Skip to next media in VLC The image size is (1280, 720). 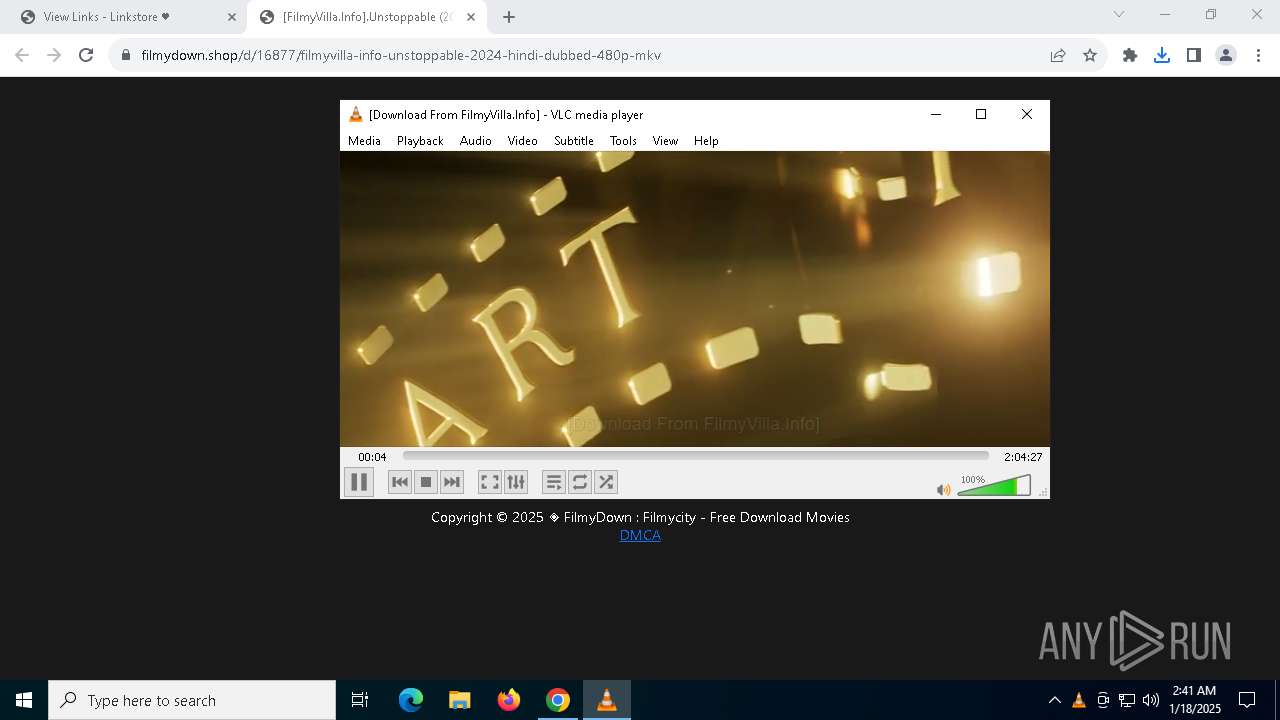452,482
